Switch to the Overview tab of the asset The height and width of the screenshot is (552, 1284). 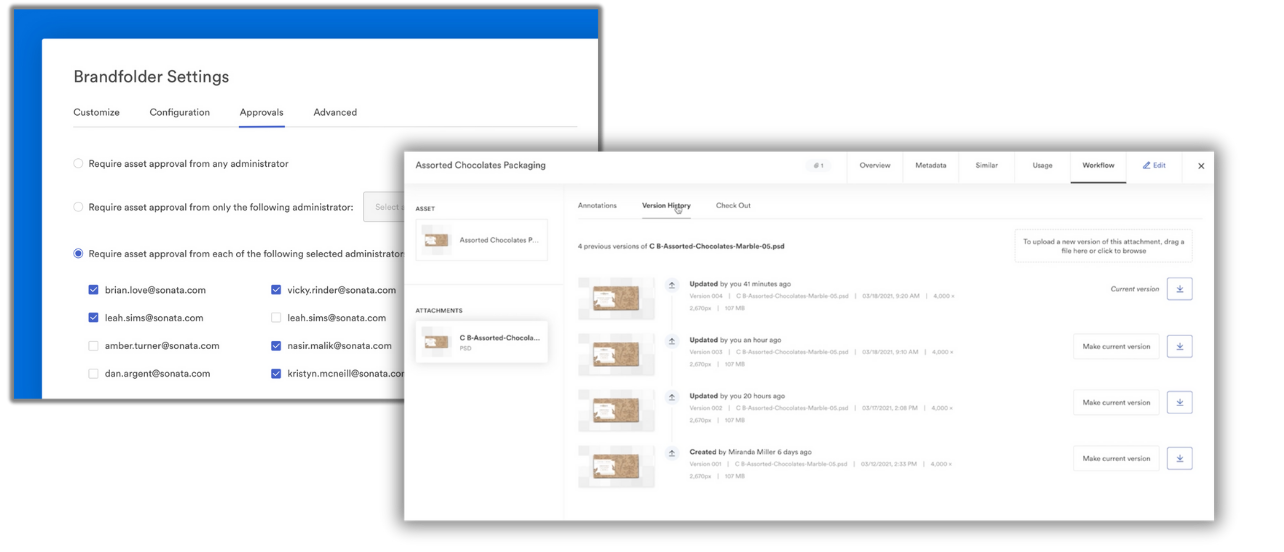point(875,165)
